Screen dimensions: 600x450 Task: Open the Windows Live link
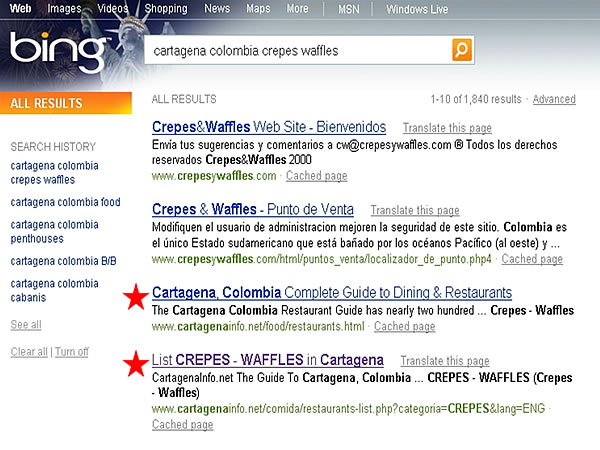tap(415, 9)
